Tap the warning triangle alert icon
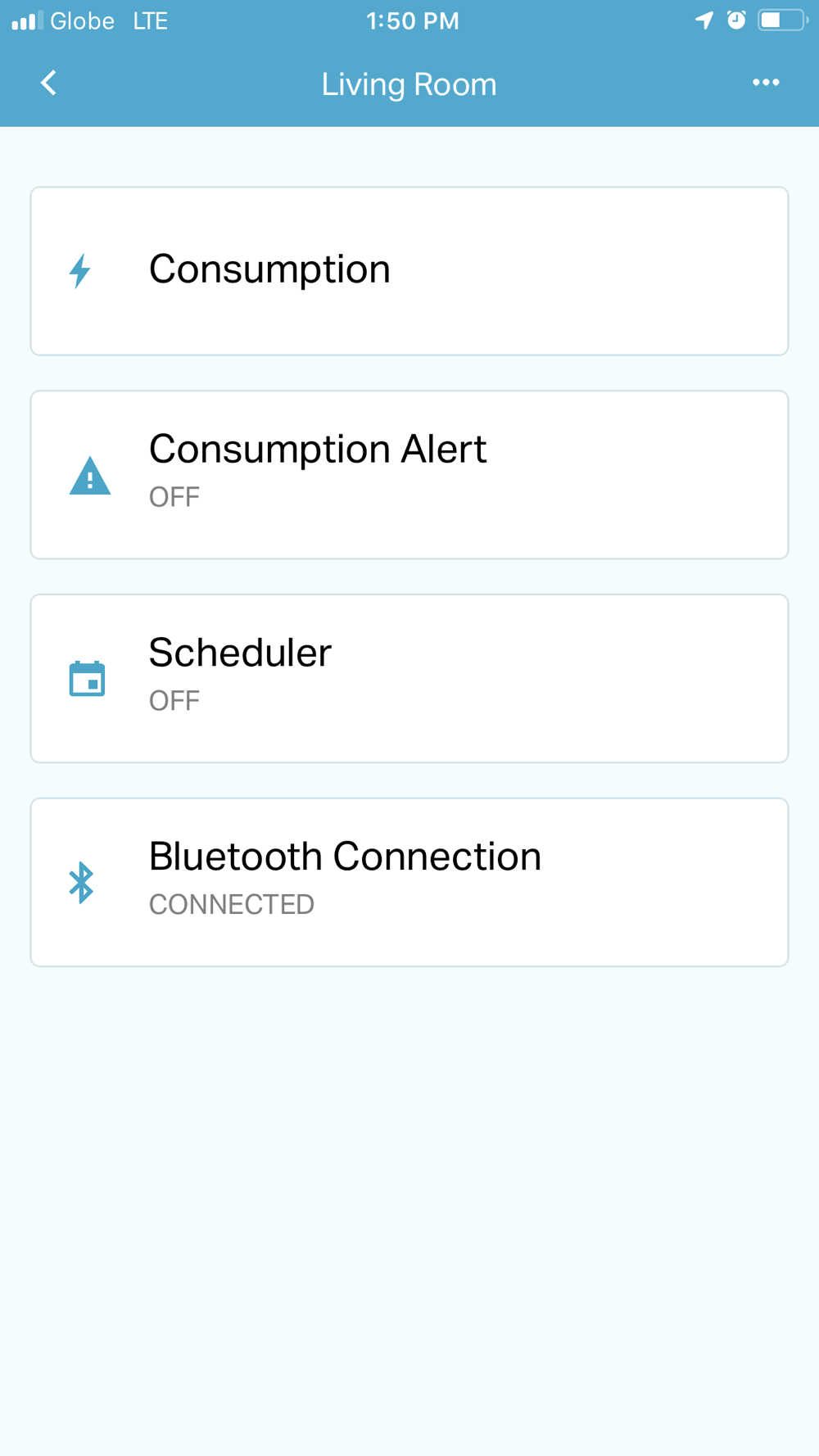 click(90, 475)
